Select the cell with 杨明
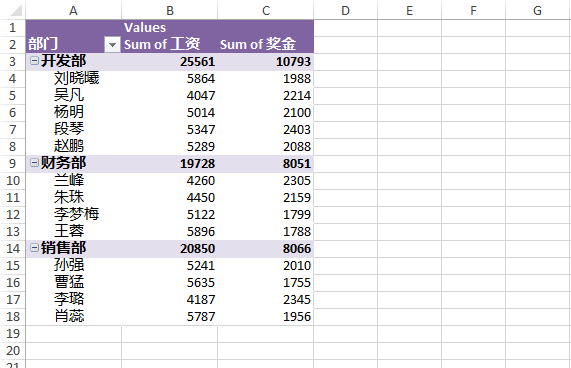Image resolution: width=571 pixels, height=368 pixels. pyautogui.click(x=74, y=112)
